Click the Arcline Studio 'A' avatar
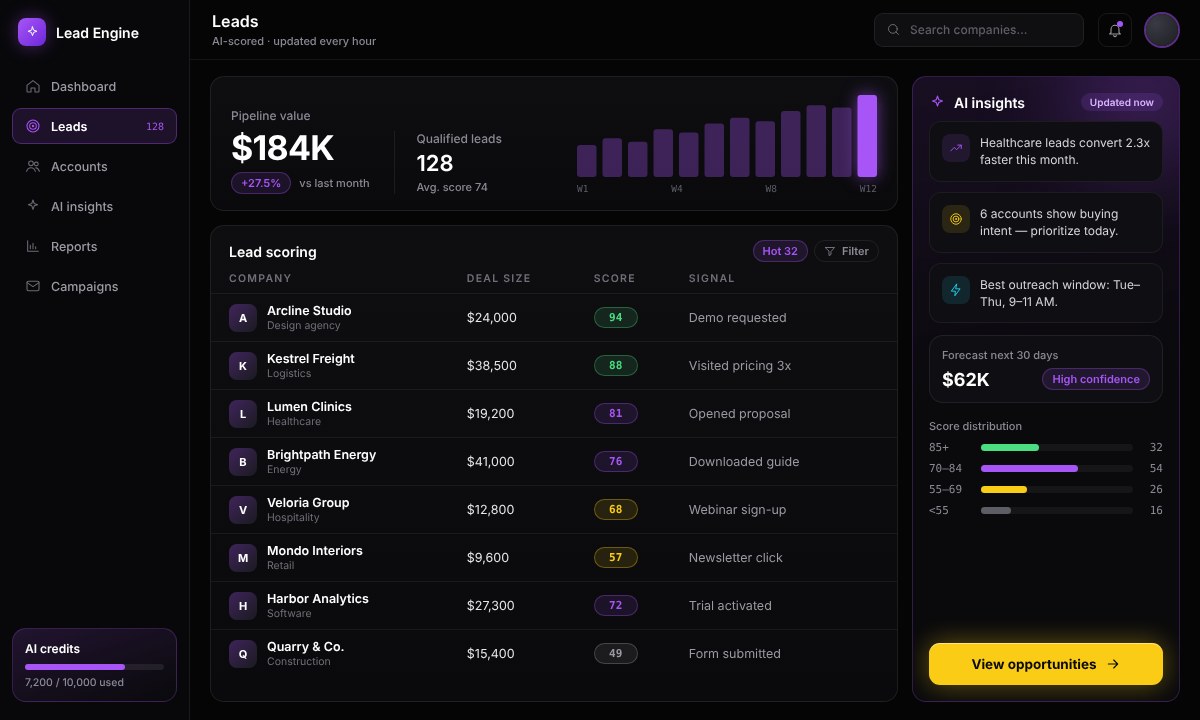This screenshot has width=1200, height=720. 243,318
